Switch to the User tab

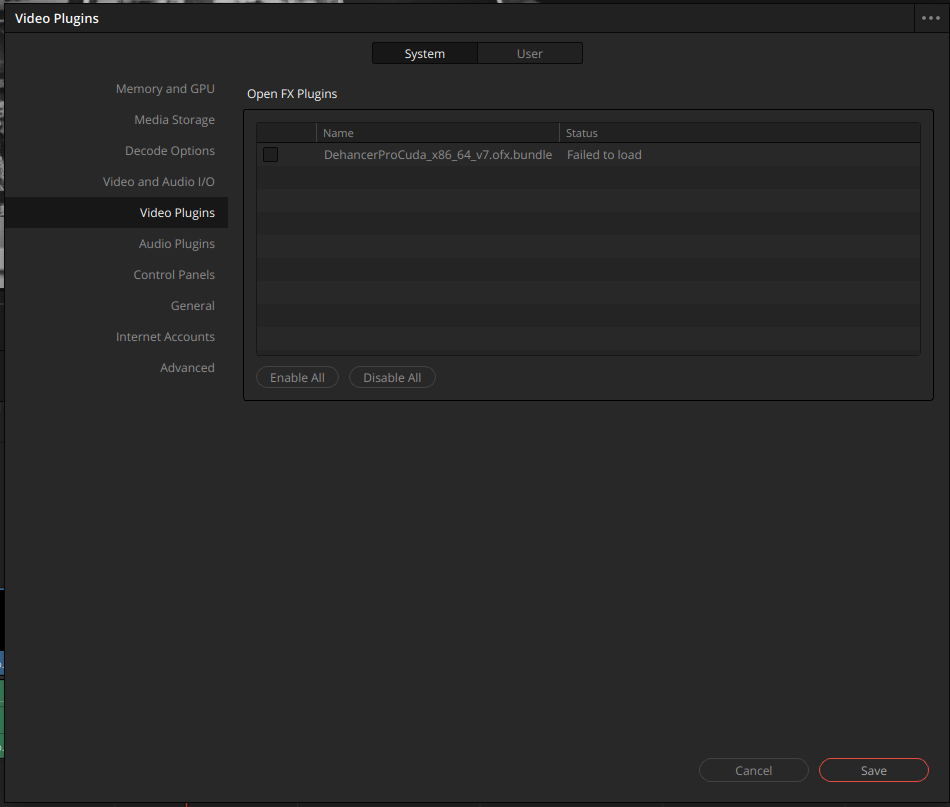(x=530, y=53)
